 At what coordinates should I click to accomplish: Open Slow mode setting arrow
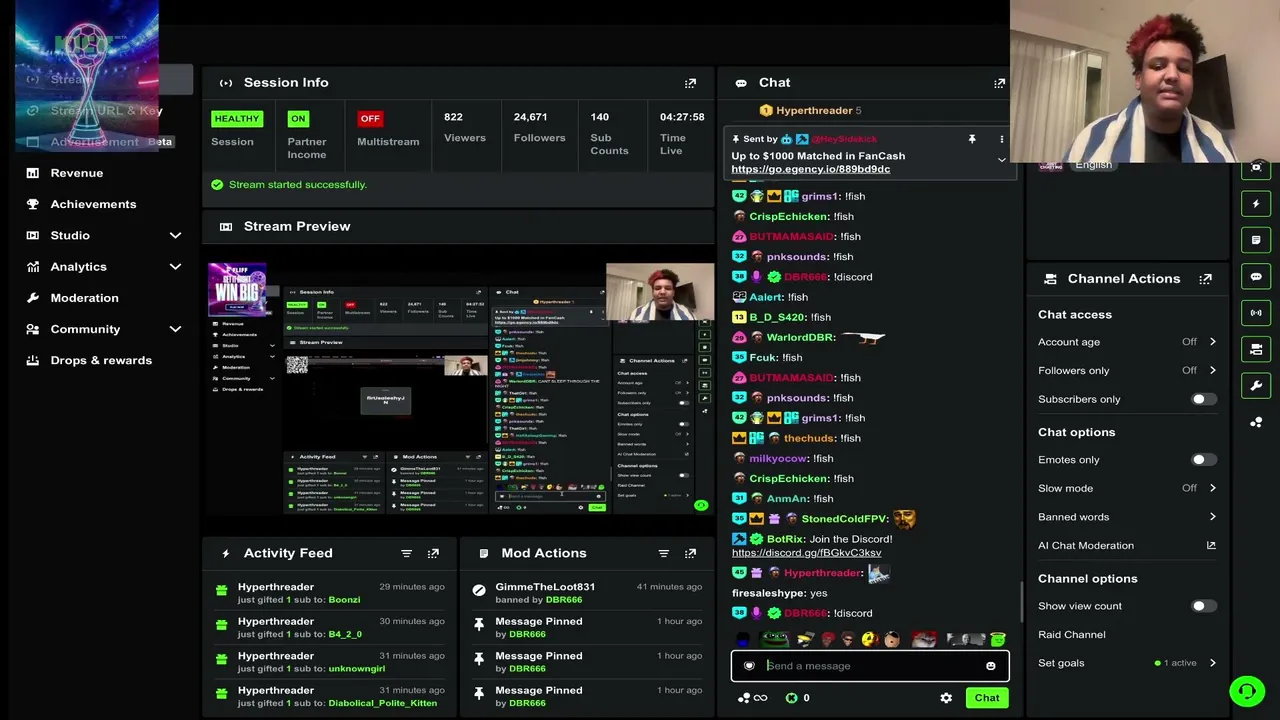pos(1212,488)
